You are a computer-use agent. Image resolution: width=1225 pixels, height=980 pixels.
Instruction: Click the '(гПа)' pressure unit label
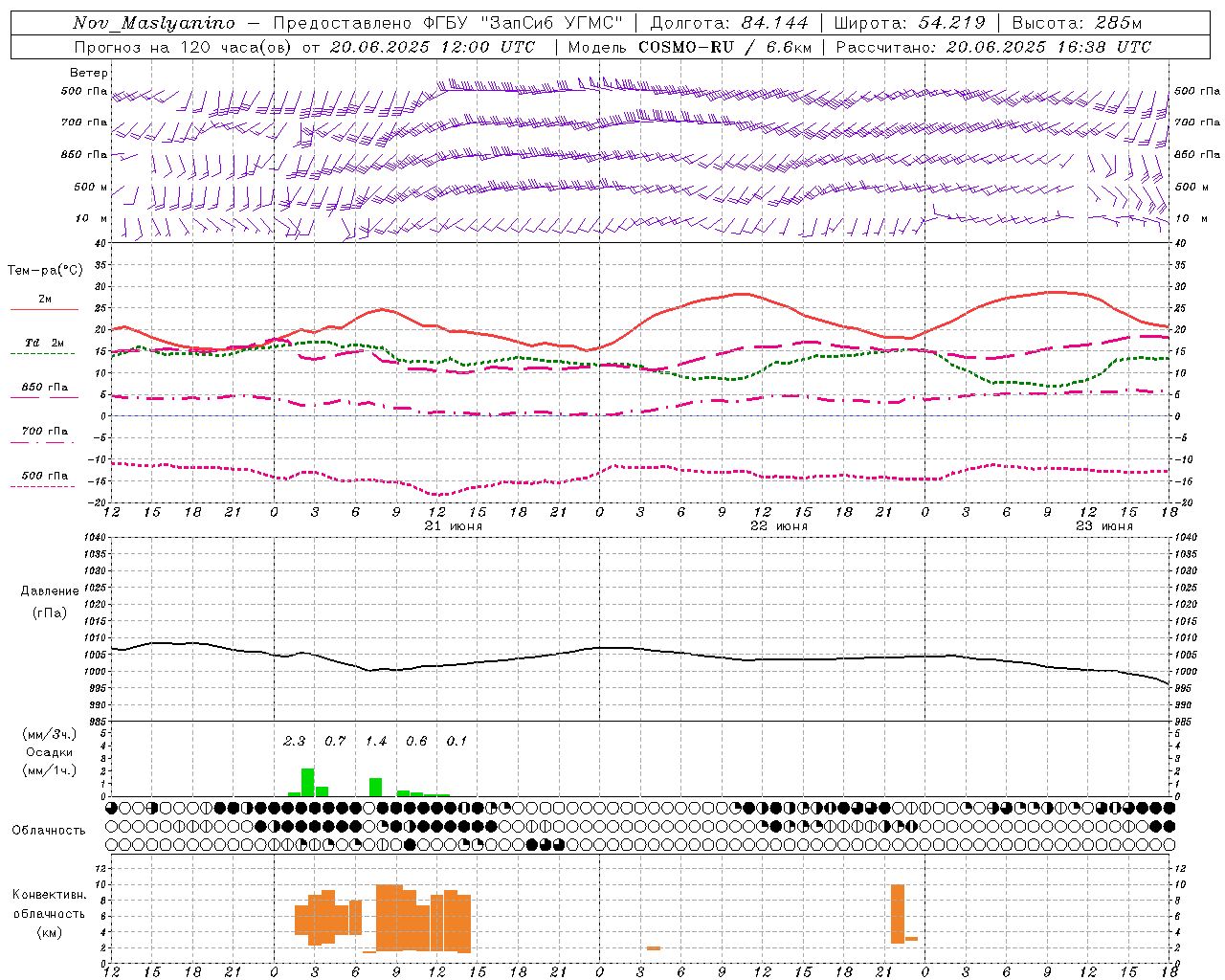pyautogui.click(x=50, y=613)
